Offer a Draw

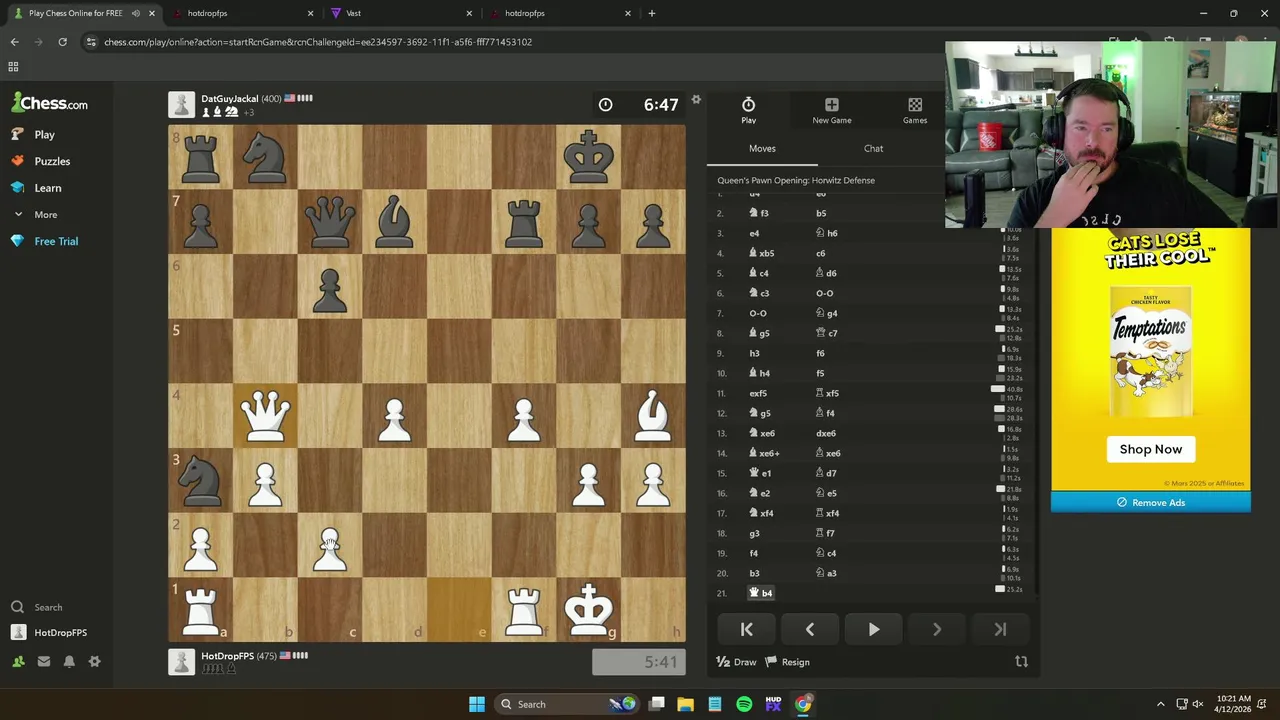click(x=737, y=662)
